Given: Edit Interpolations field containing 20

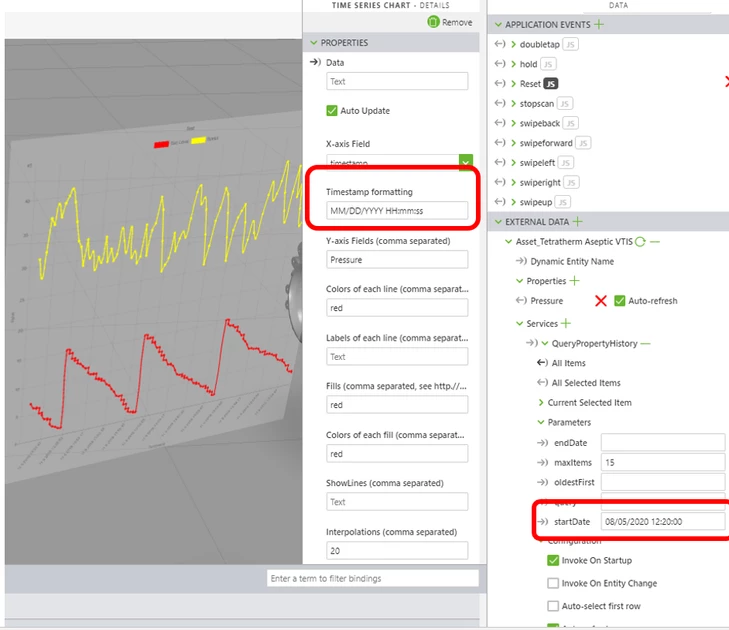Looking at the screenshot, I should pyautogui.click(x=397, y=550).
